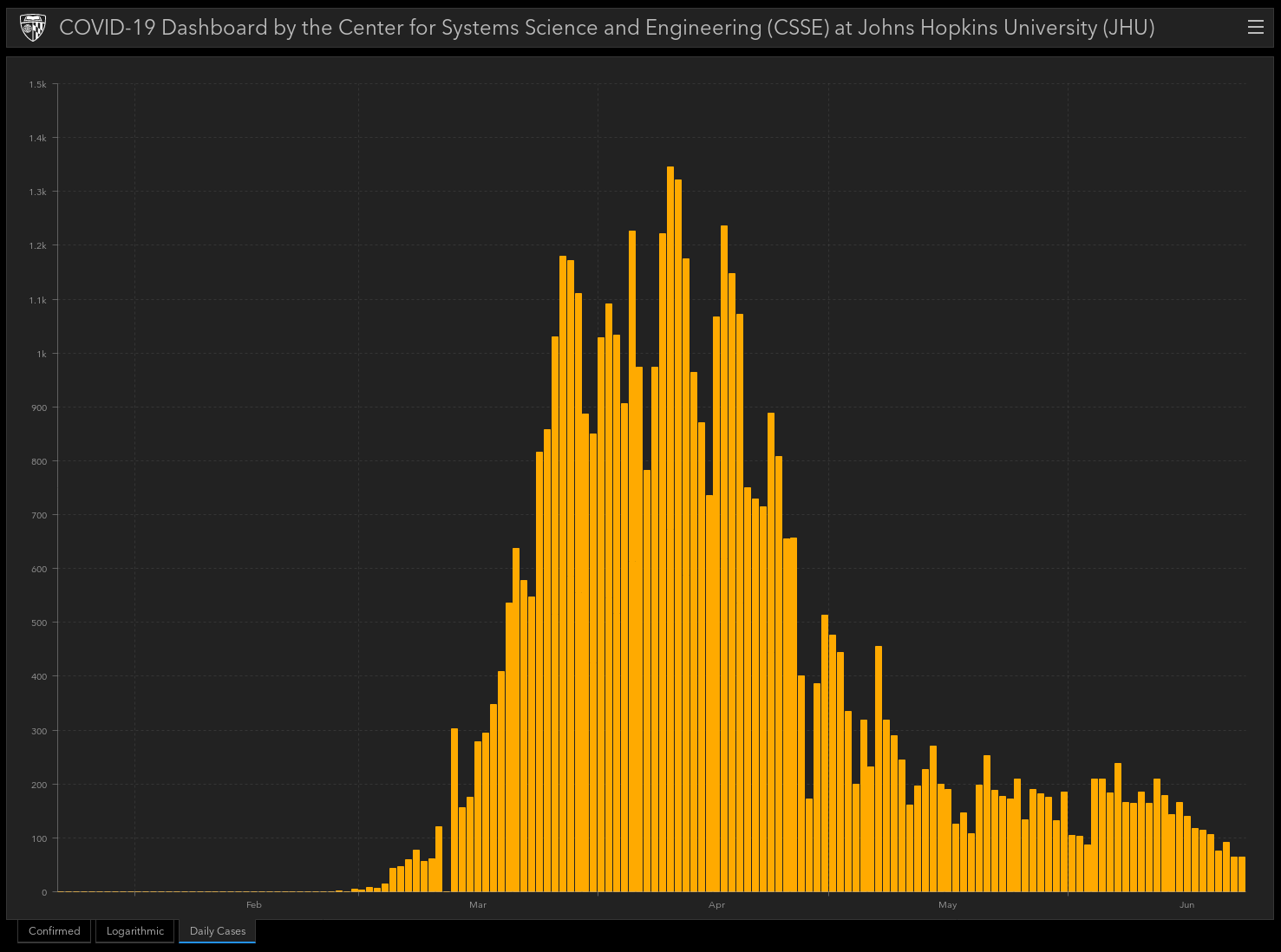Select the Daily Cases tab
The height and width of the screenshot is (952, 1281).
[218, 931]
